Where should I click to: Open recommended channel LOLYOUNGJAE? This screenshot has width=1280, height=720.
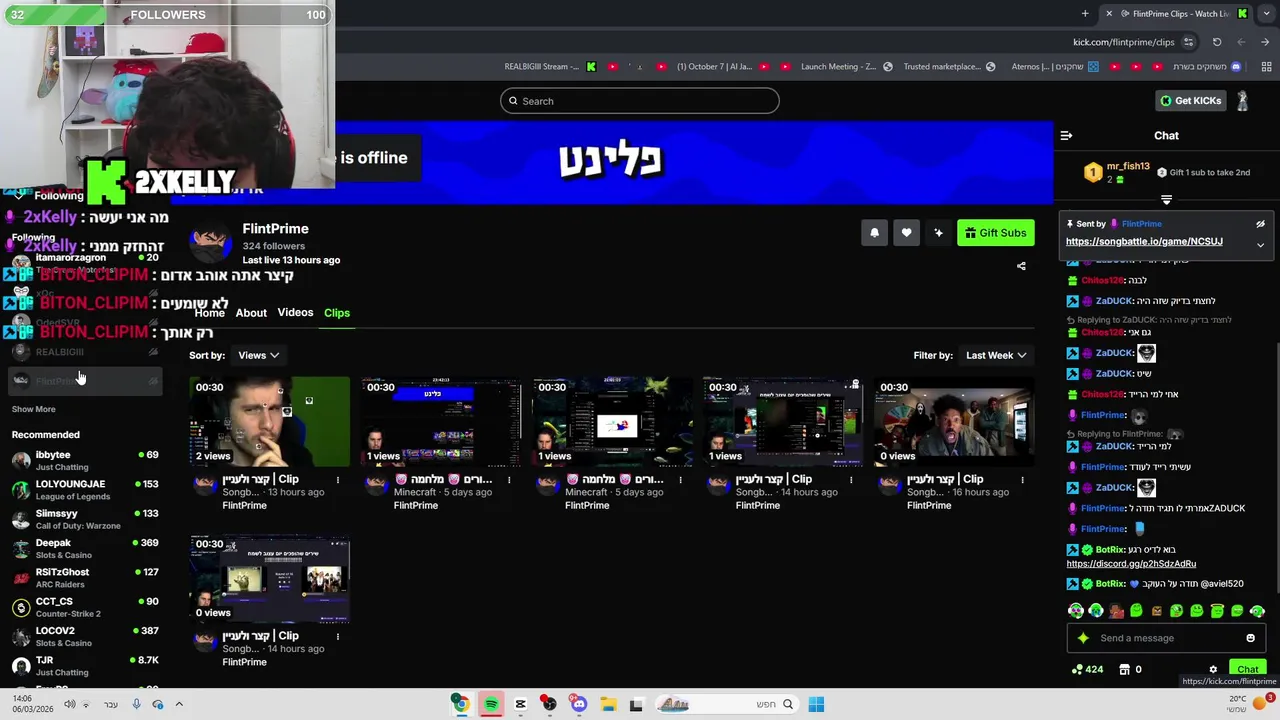click(85, 490)
